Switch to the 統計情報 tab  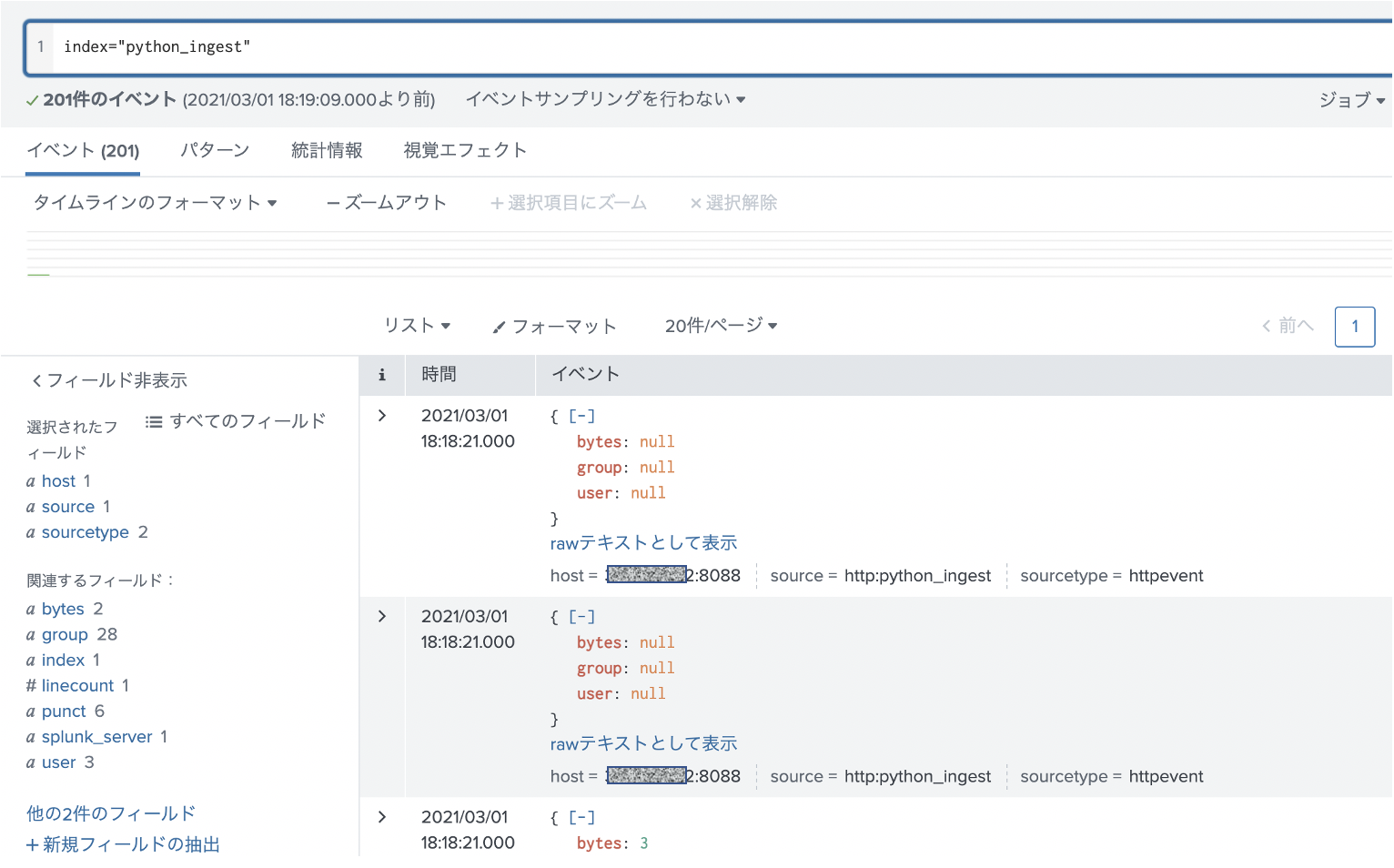click(x=327, y=150)
